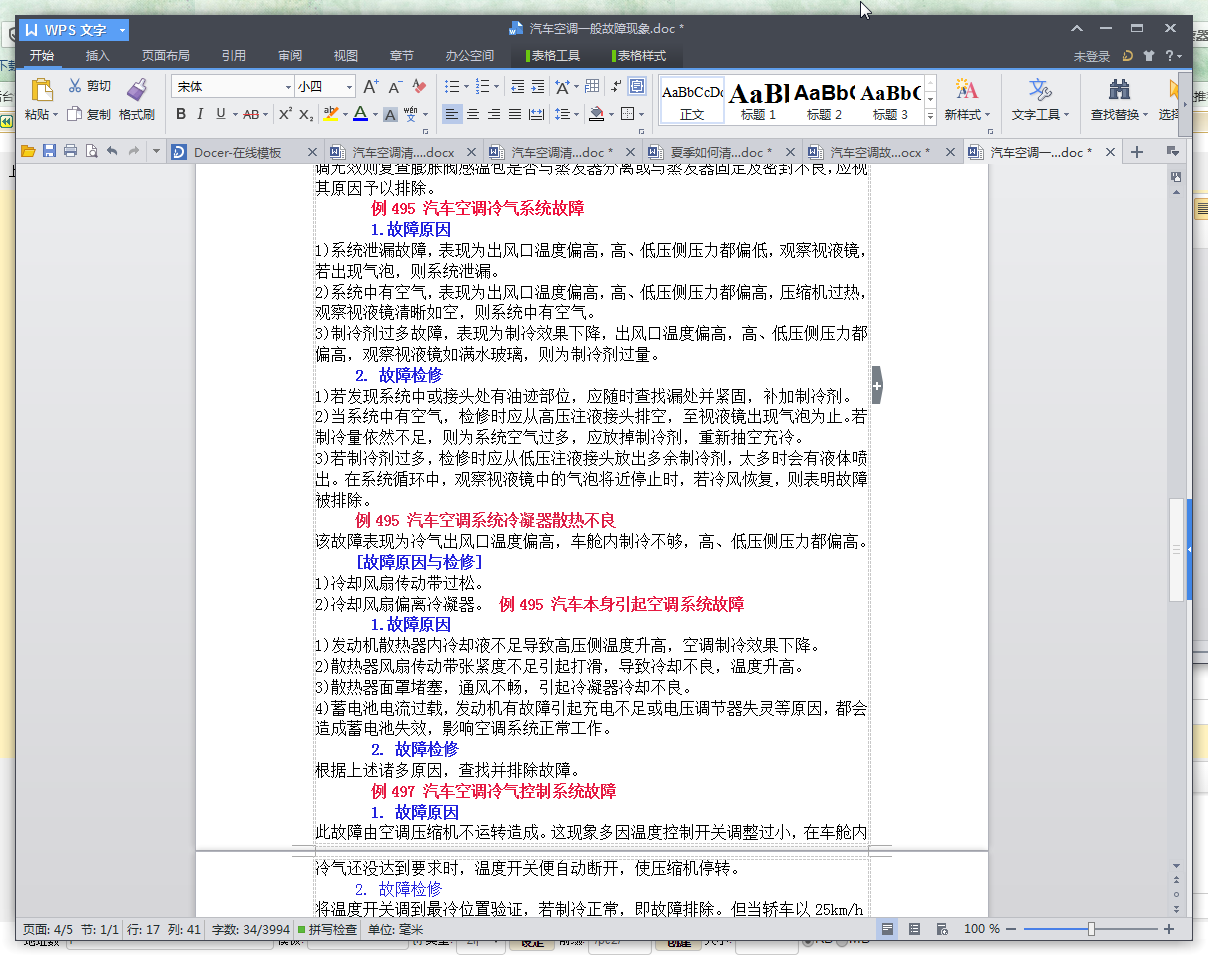1208x956 pixels.
Task: Apply character shading A icon
Action: tap(390, 114)
